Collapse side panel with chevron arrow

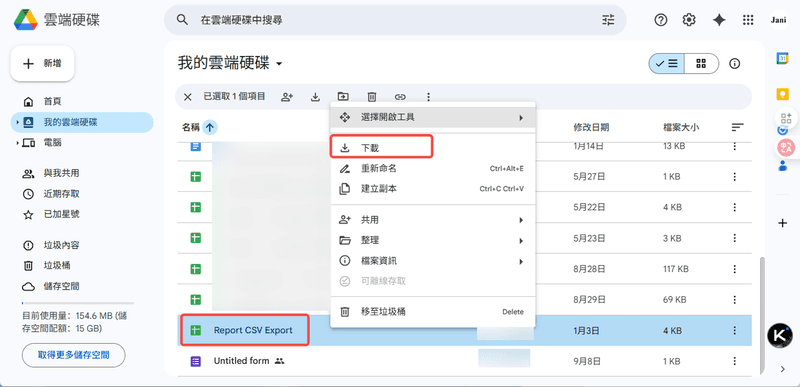coord(783,370)
